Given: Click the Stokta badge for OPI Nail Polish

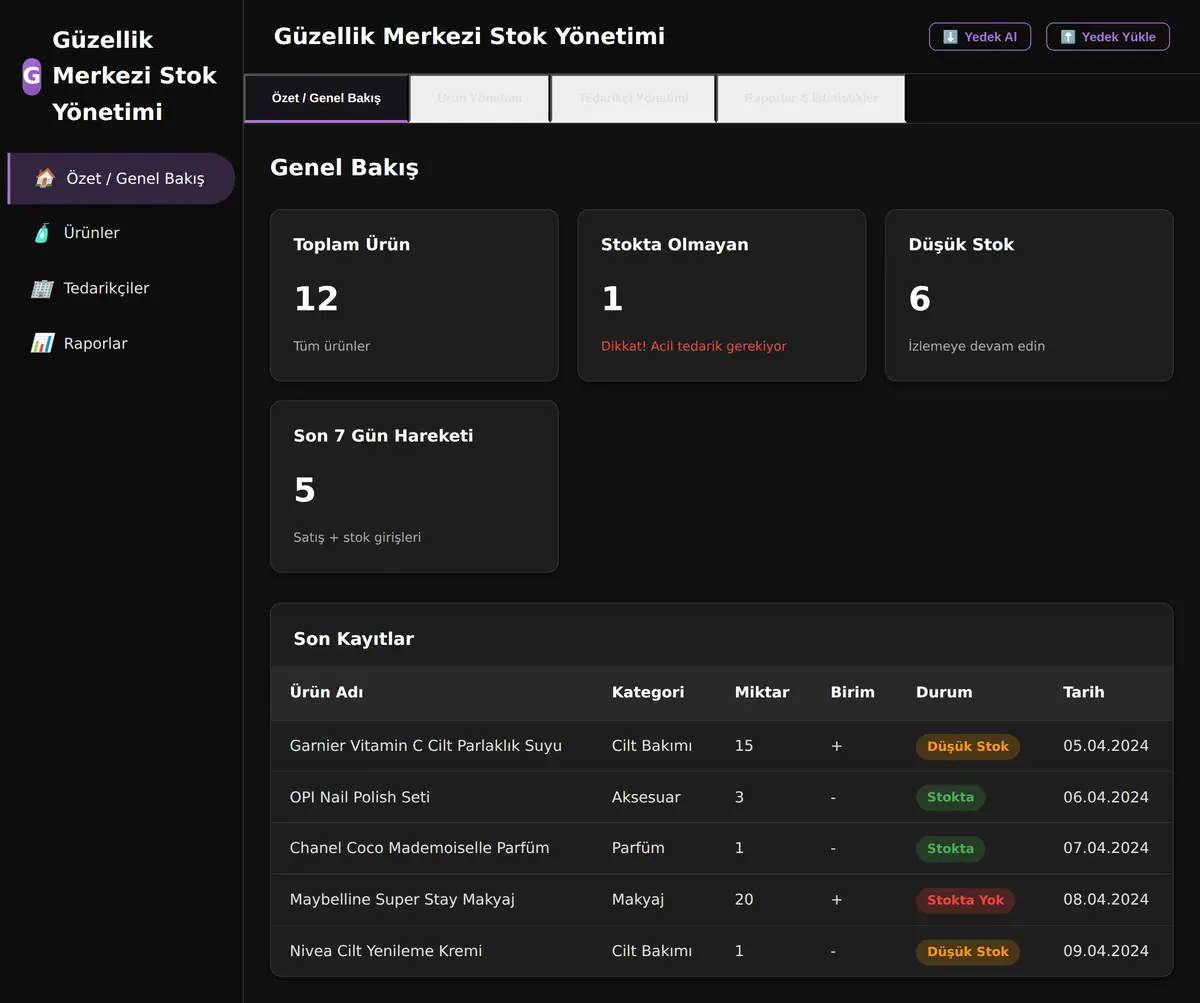Looking at the screenshot, I should pos(950,797).
